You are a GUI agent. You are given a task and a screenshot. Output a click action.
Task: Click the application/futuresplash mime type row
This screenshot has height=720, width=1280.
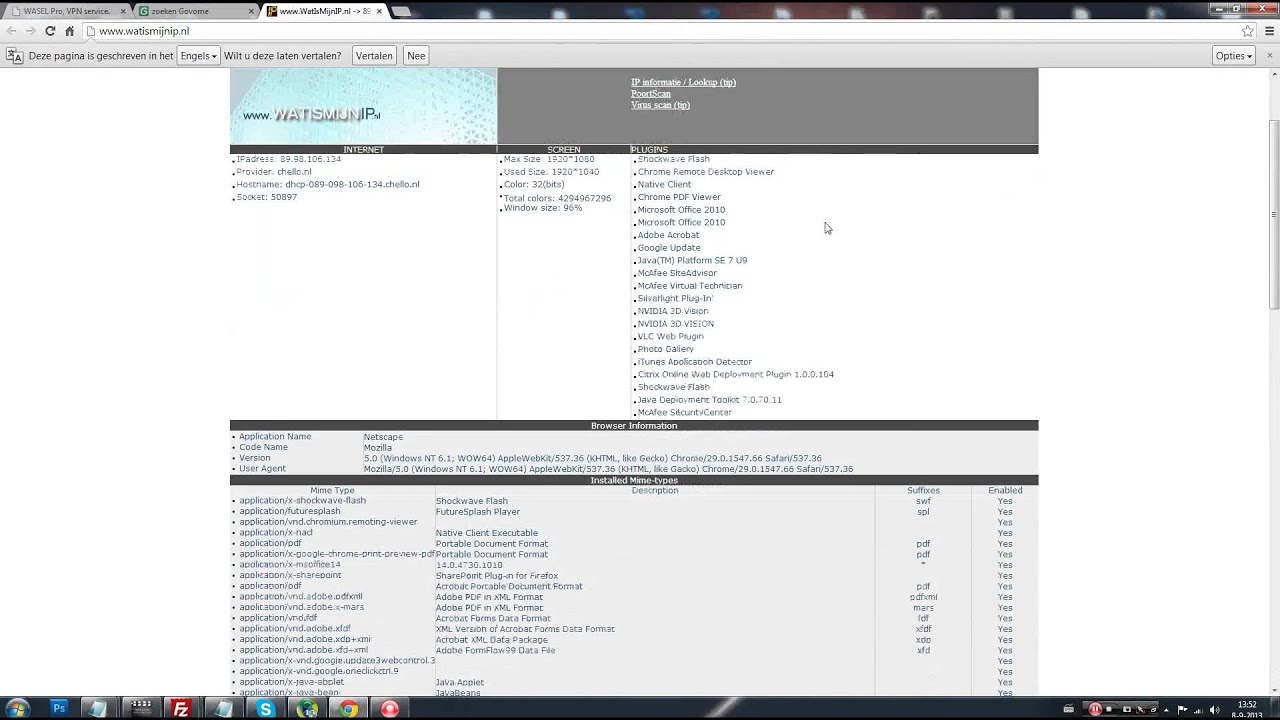pyautogui.click(x=290, y=512)
